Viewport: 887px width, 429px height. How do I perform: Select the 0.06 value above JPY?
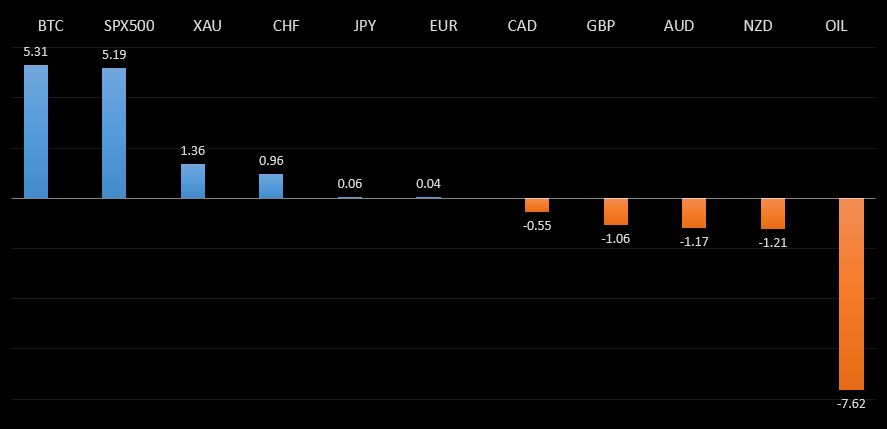point(350,184)
